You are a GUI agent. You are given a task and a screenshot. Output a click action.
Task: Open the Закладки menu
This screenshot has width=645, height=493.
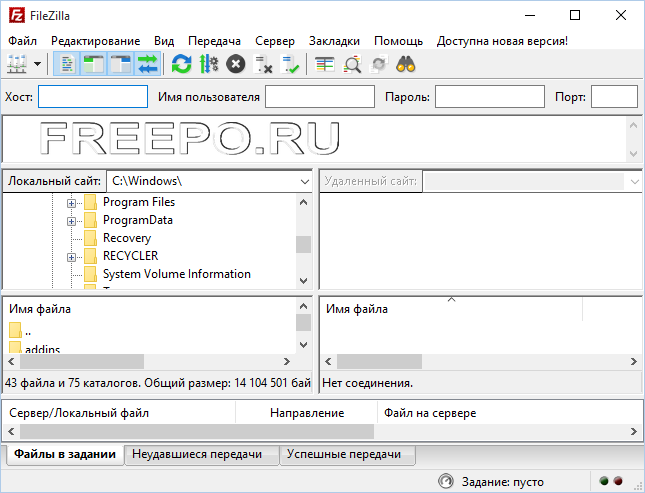(x=334, y=41)
